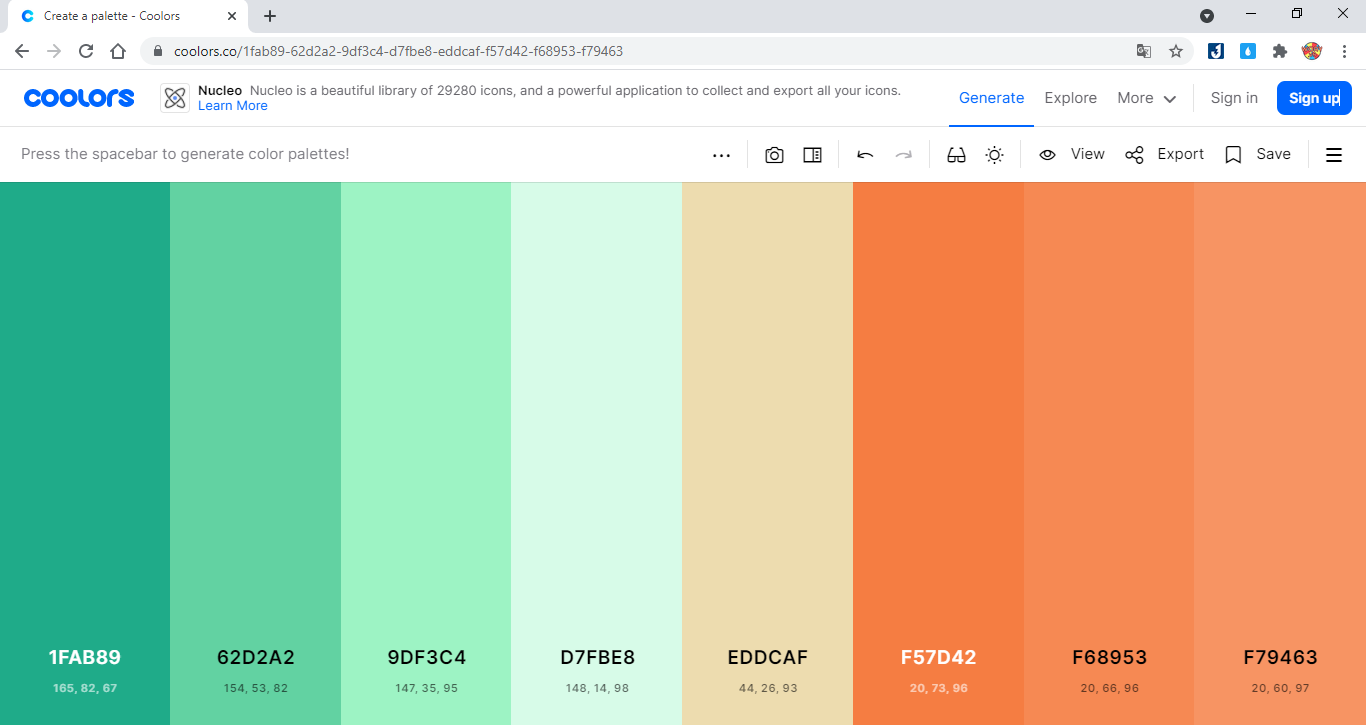
Task: Click the Nucleo ad logo icon
Action: [x=175, y=98]
